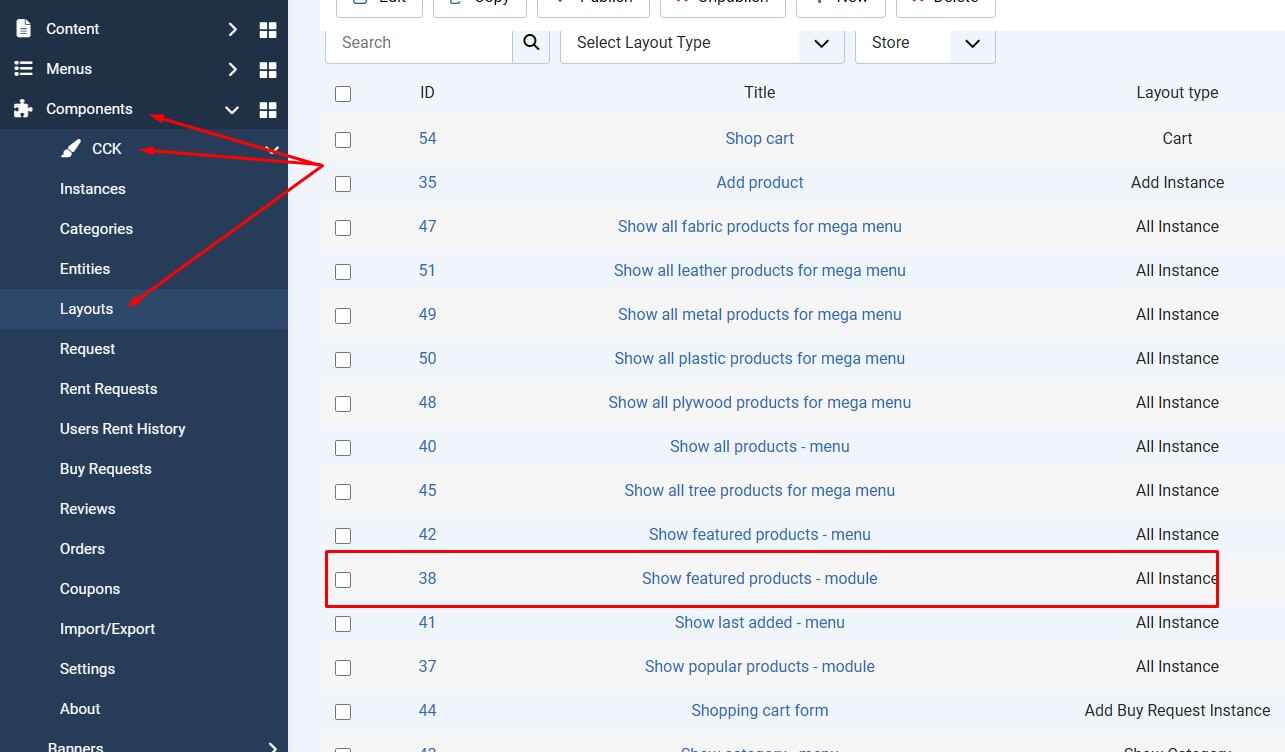The width and height of the screenshot is (1285, 752).
Task: Click the search magnifier icon button
Action: (531, 43)
